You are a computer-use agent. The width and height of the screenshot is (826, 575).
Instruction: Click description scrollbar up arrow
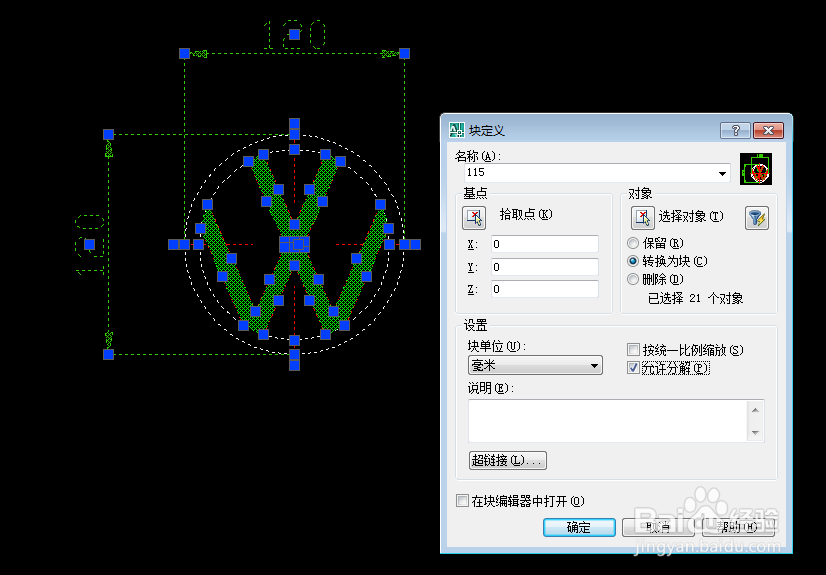point(755,410)
